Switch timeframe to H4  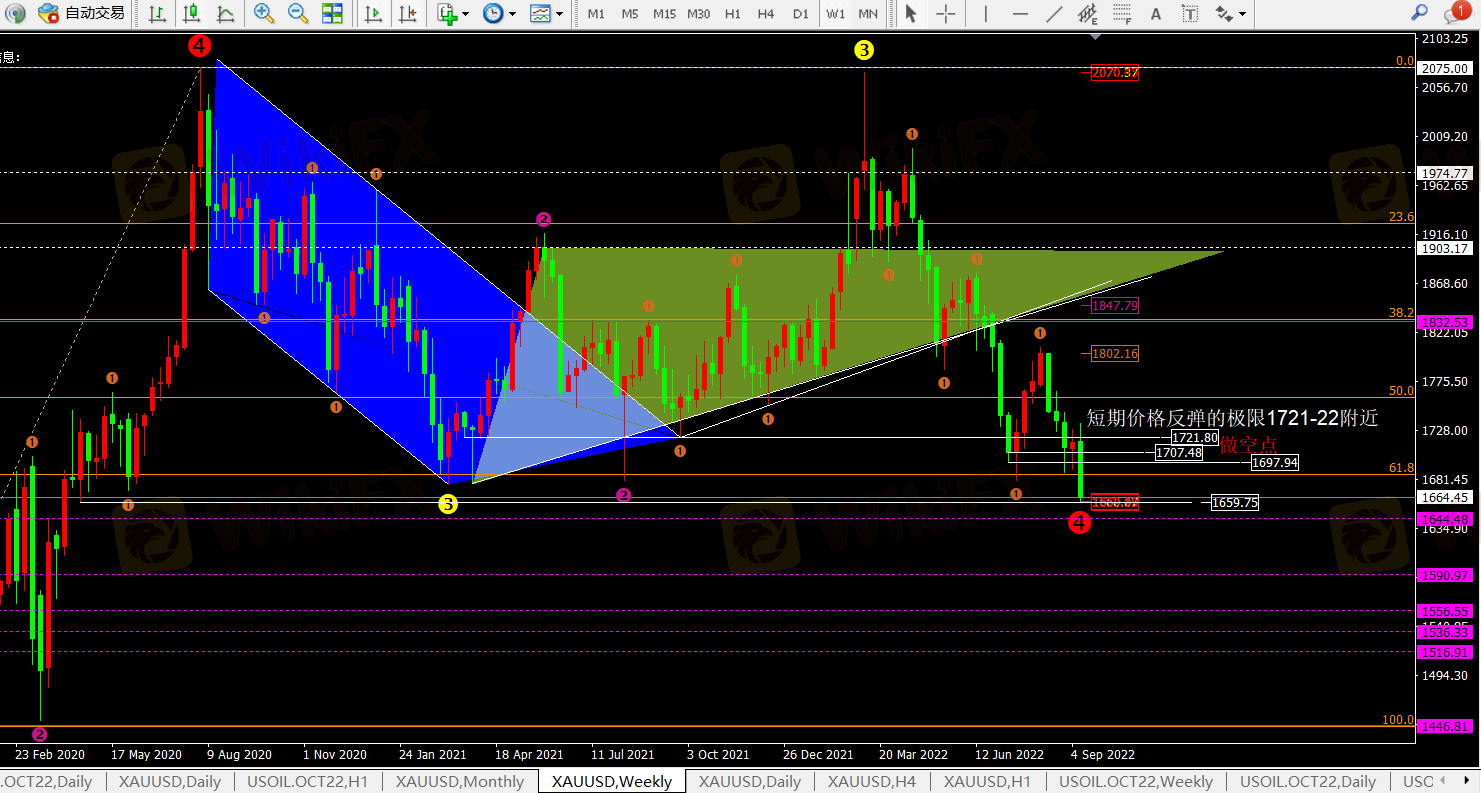pyautogui.click(x=766, y=14)
